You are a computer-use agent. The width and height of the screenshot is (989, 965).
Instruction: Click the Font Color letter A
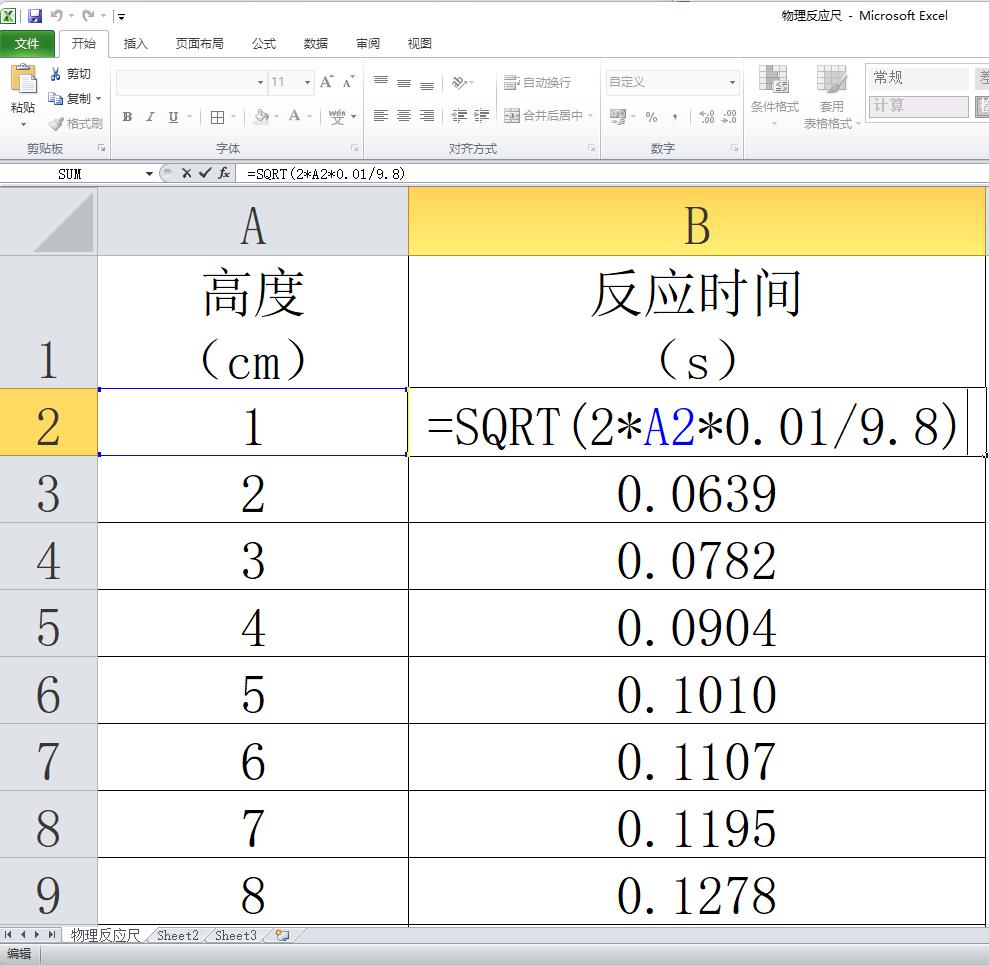pos(294,116)
